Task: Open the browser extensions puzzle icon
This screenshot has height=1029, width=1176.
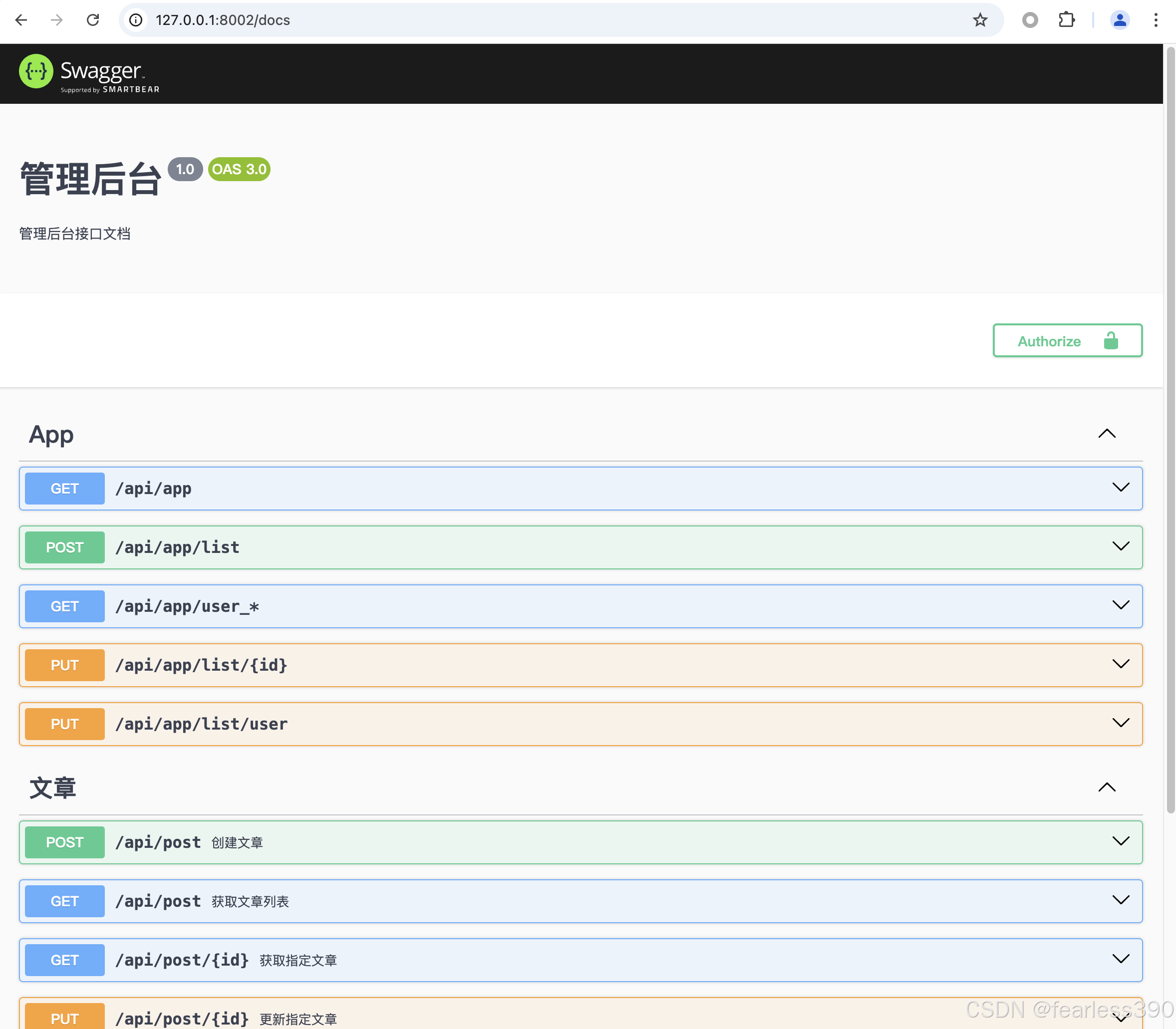Action: 1066,20
